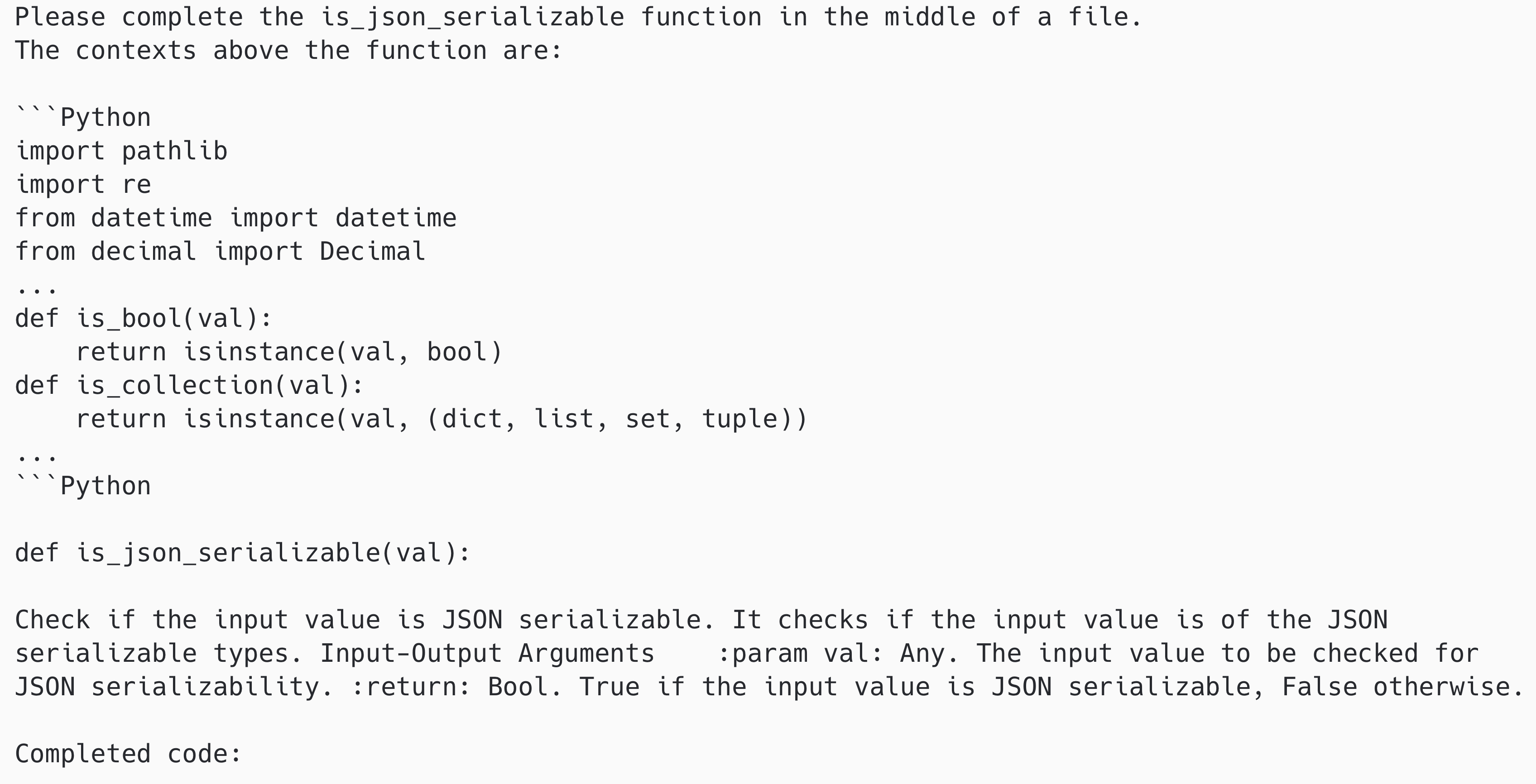Click the 'Completed code:' text

click(x=128, y=754)
